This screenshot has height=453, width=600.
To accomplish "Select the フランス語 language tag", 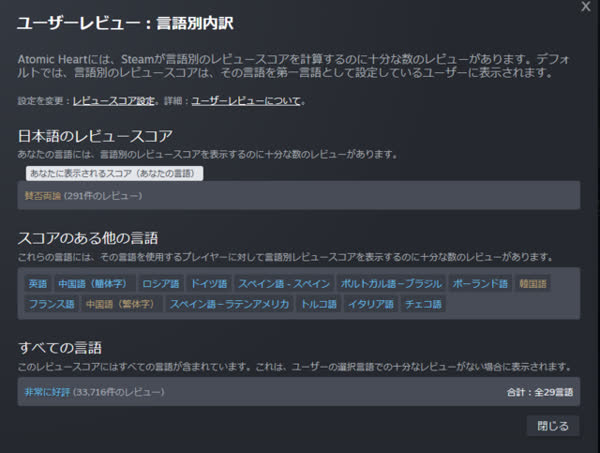I will click(51, 305).
